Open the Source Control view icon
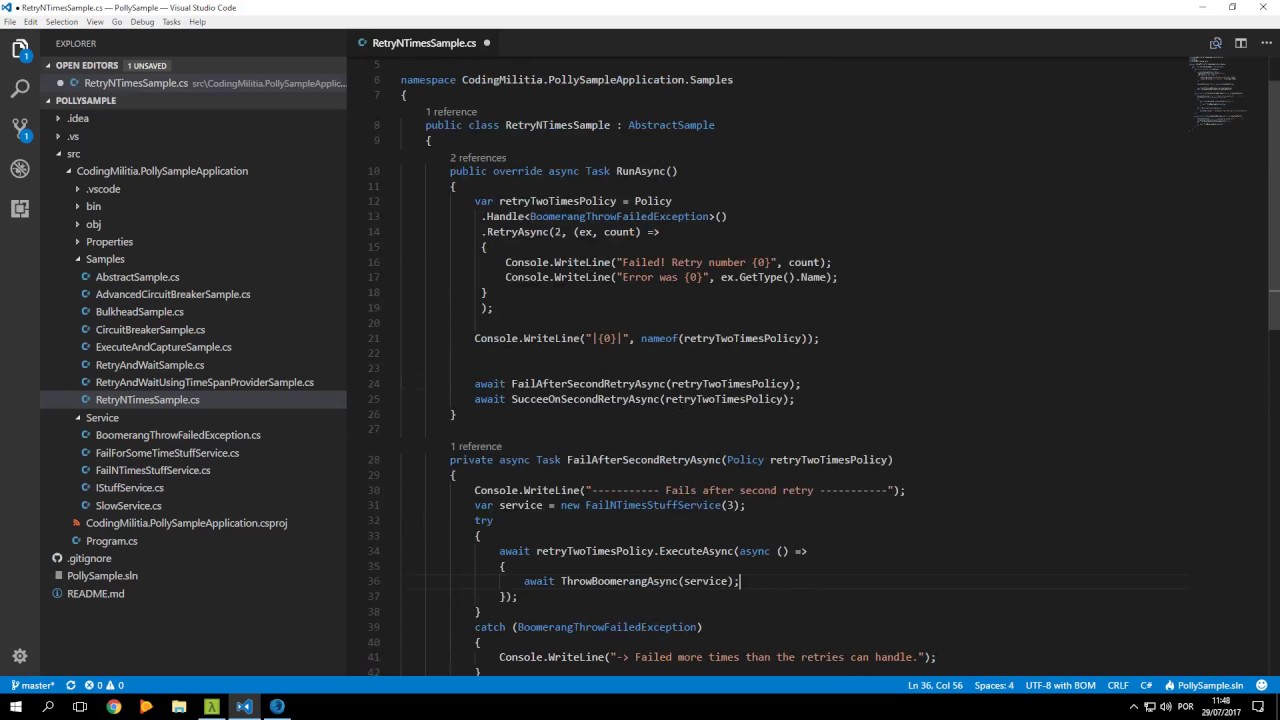Screen dimensions: 1280x720 [x=20, y=129]
